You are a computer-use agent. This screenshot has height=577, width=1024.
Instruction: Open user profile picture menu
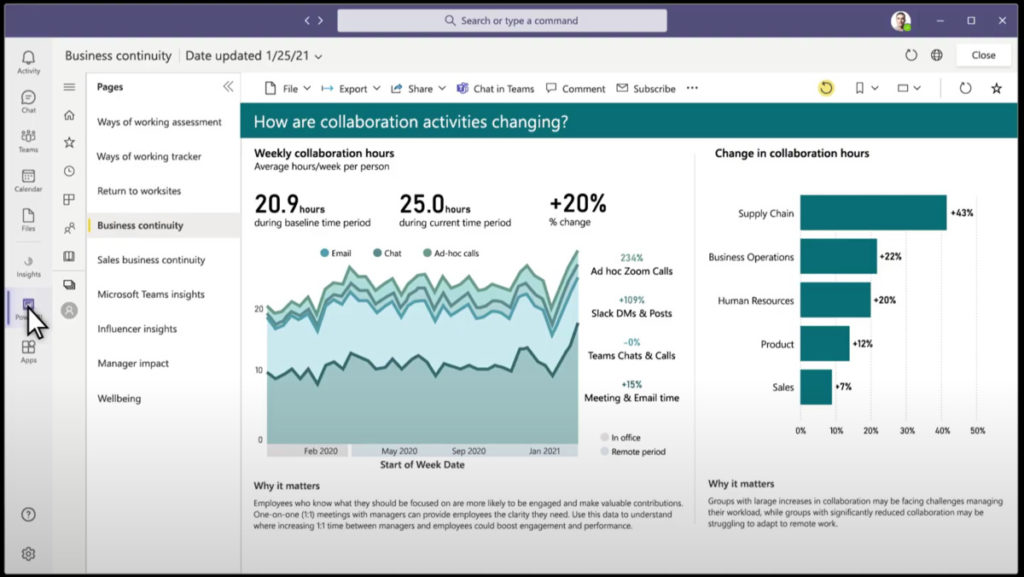tap(901, 20)
